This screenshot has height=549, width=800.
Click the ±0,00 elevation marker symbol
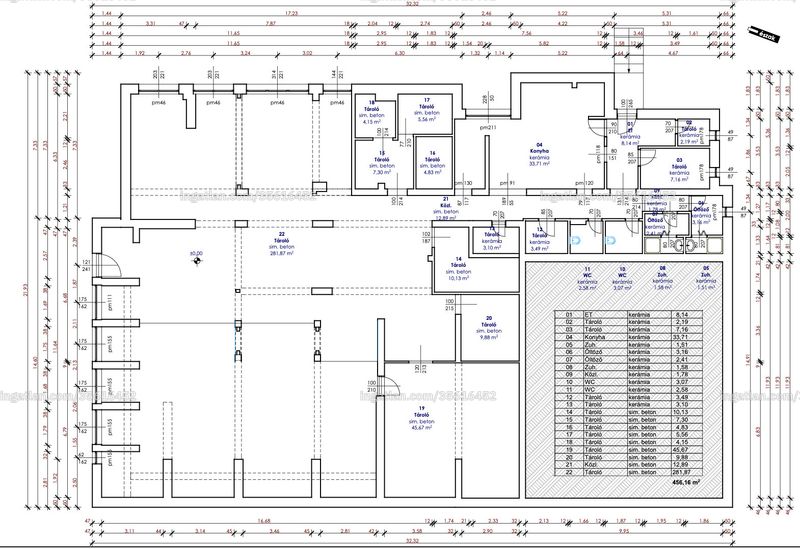pos(196,261)
